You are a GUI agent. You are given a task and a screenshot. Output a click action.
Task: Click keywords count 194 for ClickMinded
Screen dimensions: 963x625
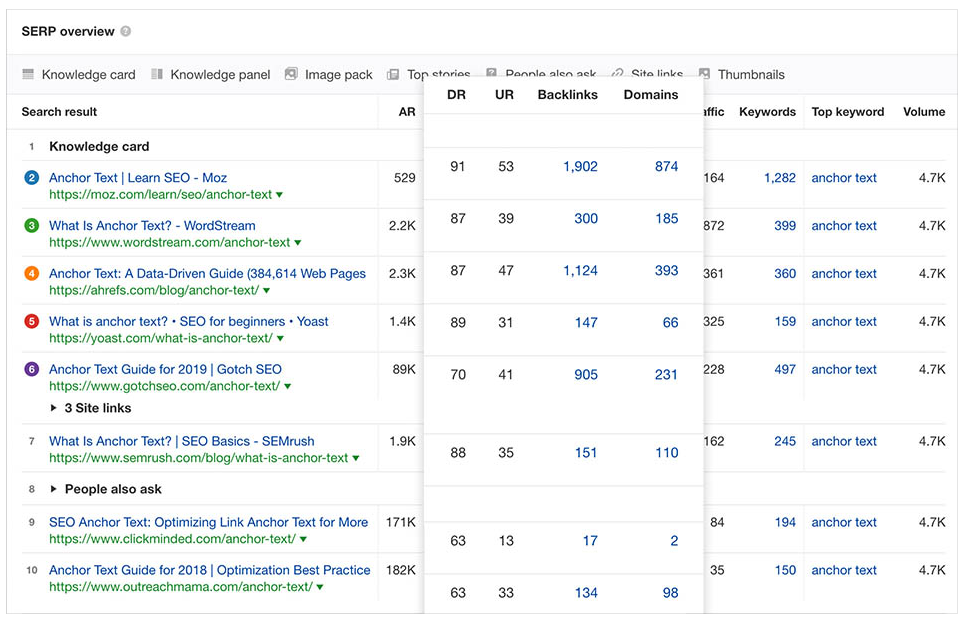(x=785, y=522)
